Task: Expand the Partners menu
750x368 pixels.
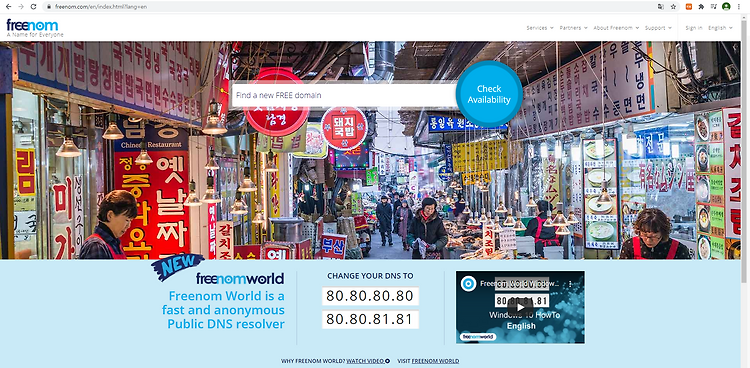Action: pos(574,28)
